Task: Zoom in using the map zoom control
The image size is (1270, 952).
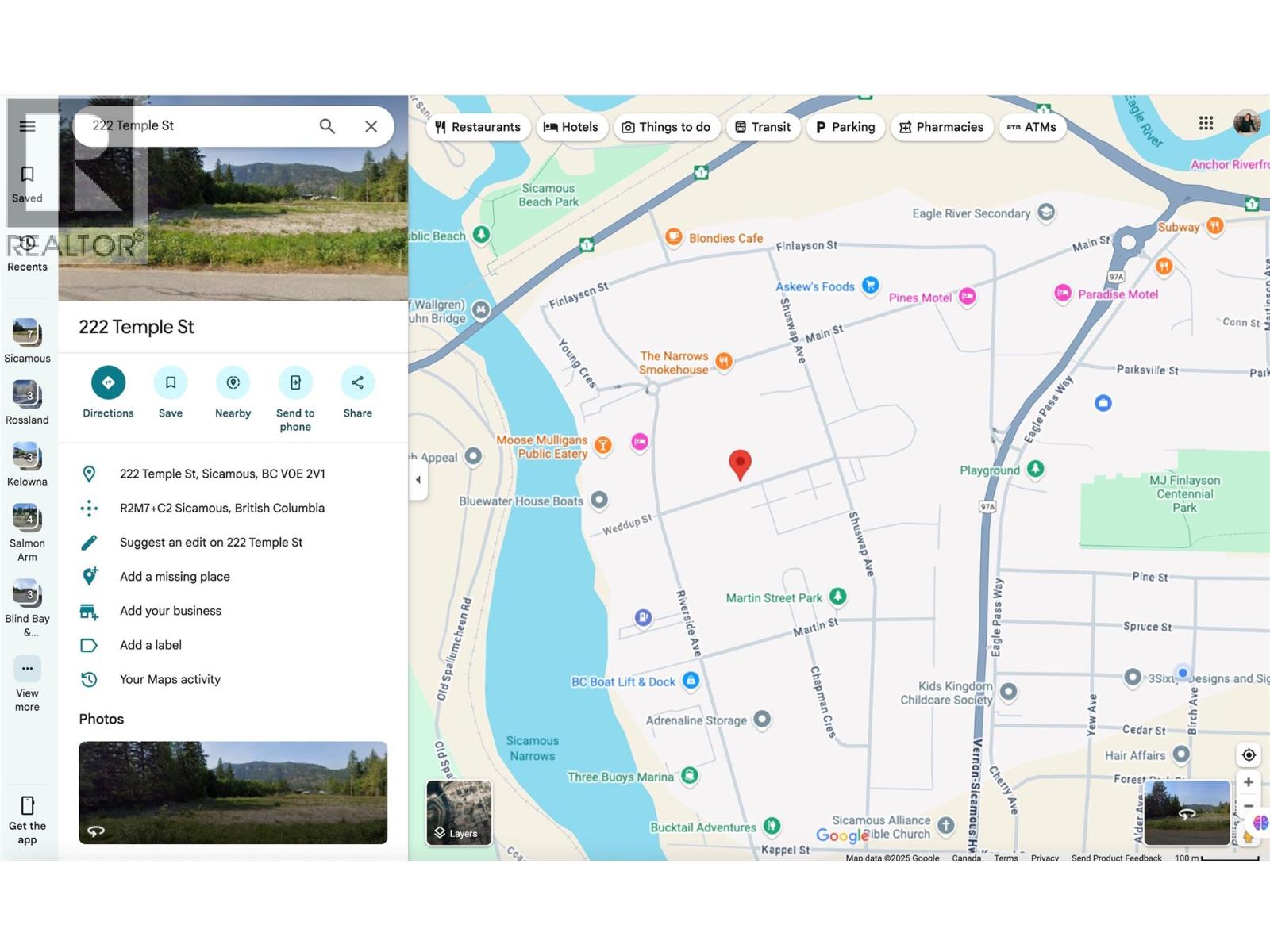Action: tap(1249, 783)
